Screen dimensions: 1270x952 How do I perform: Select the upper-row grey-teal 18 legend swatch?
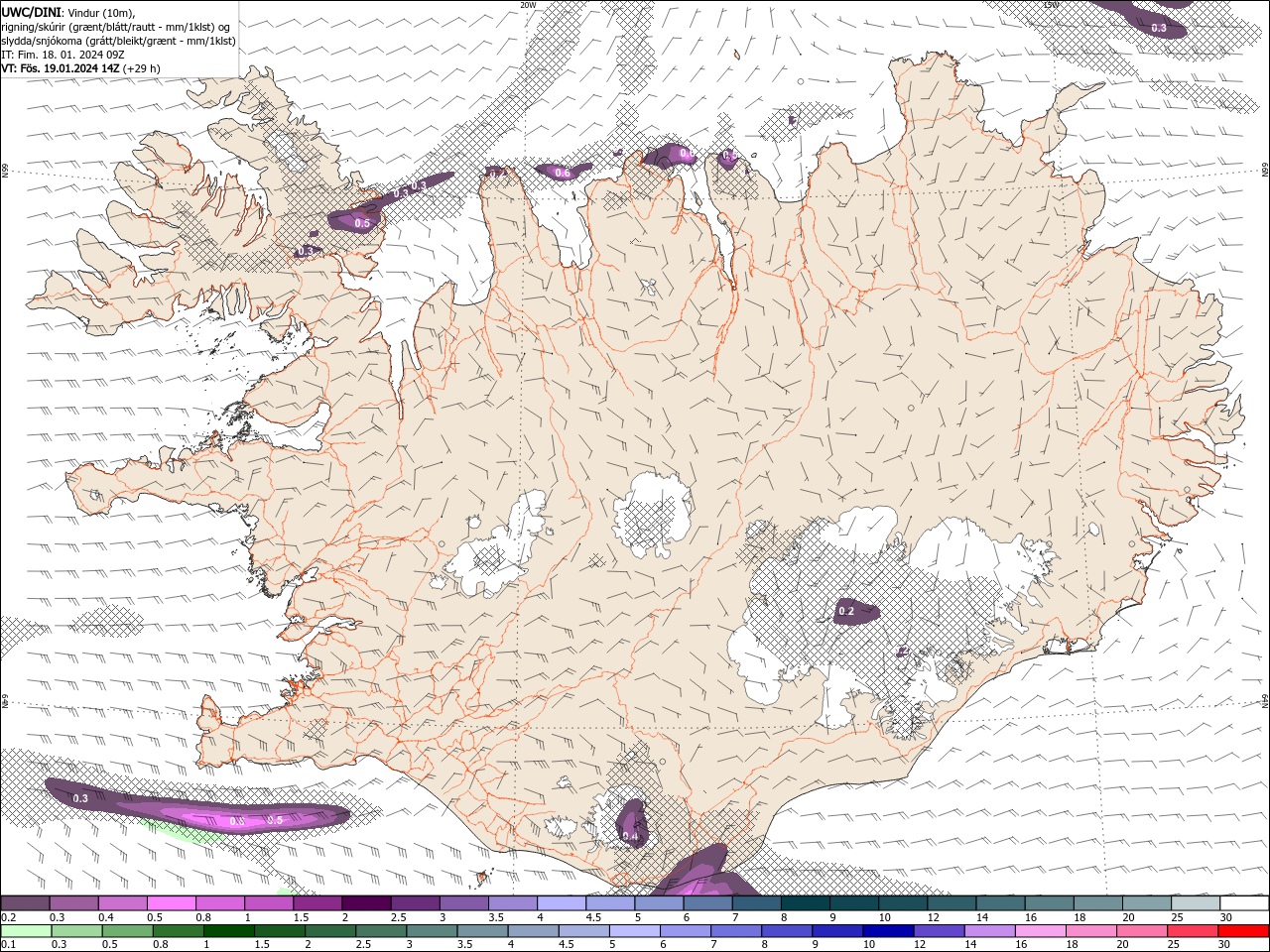1098,903
